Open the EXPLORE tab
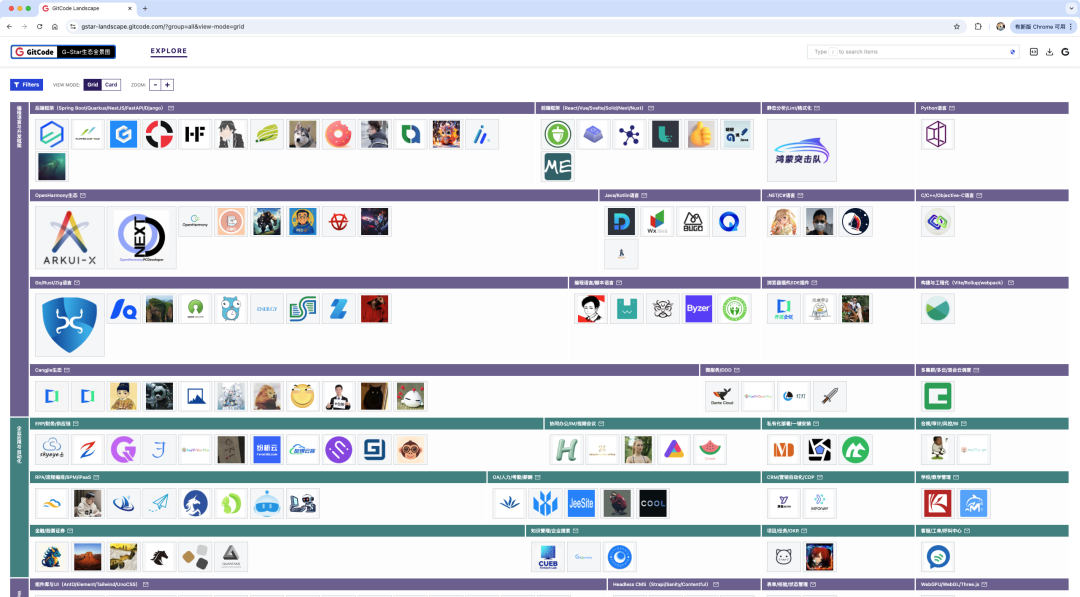The height and width of the screenshot is (597, 1080). pyautogui.click(x=169, y=51)
